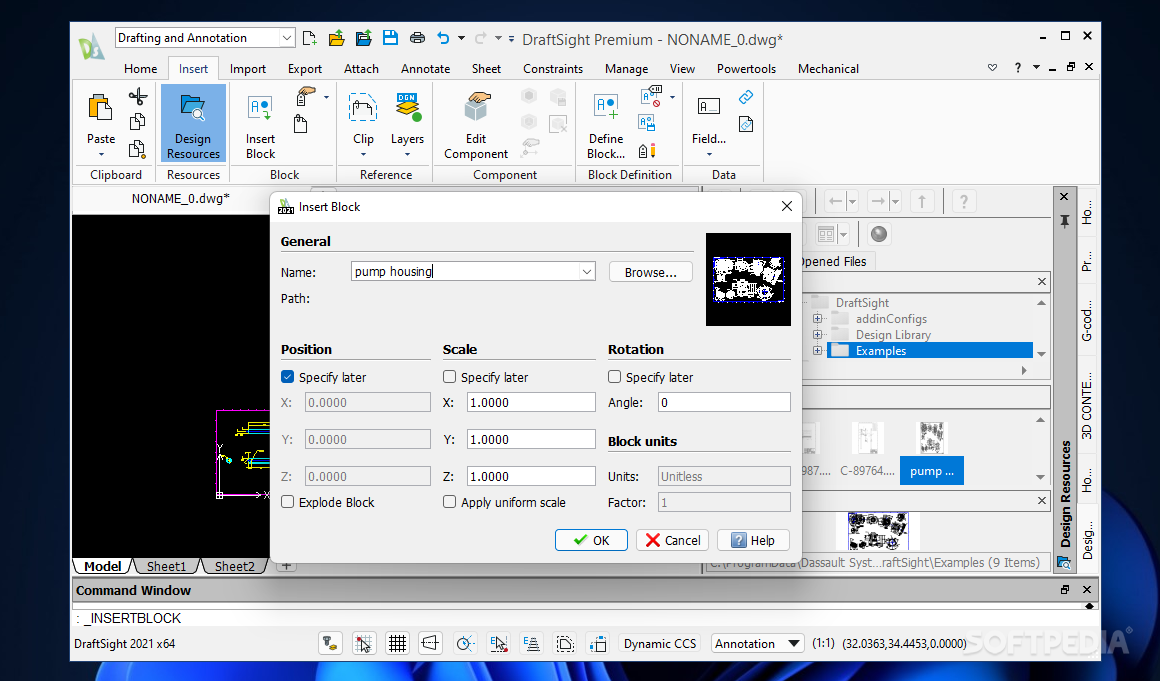Select the pump thumbnail in Design Resources
This screenshot has height=681, width=1160.
[x=931, y=453]
